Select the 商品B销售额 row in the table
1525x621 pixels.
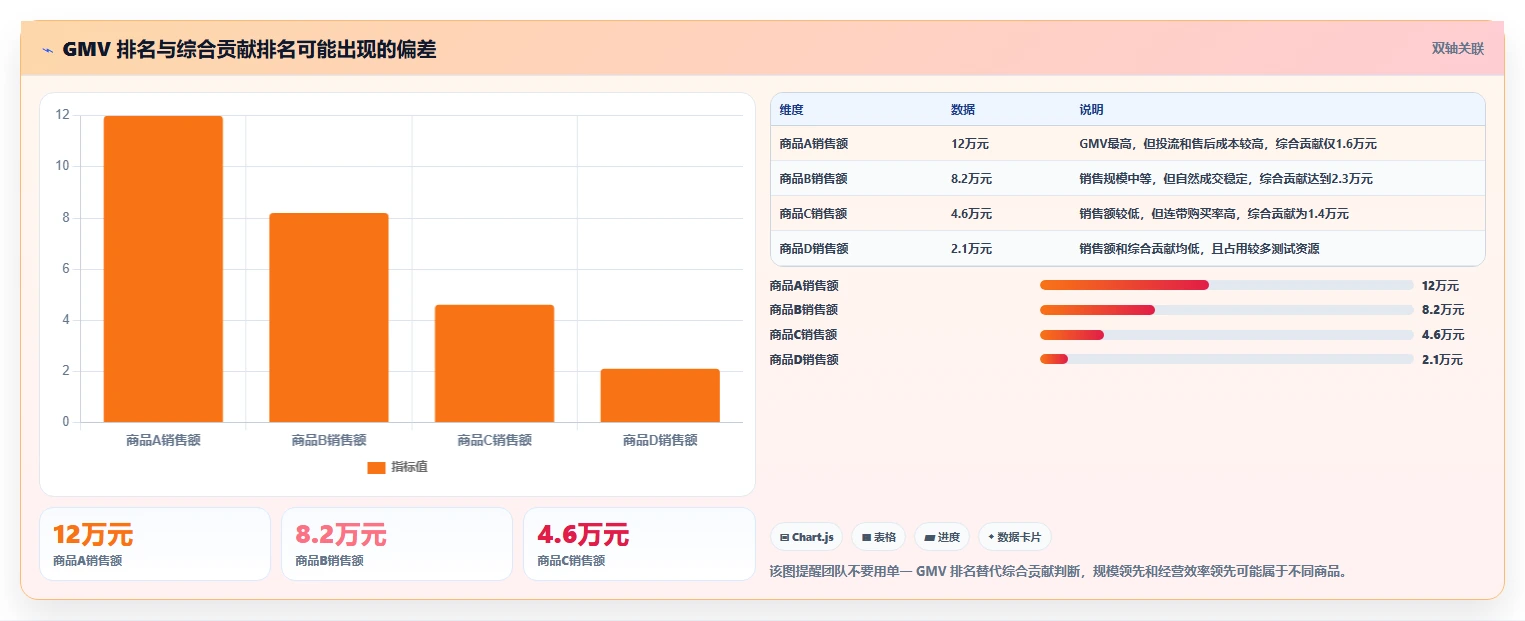1128,179
